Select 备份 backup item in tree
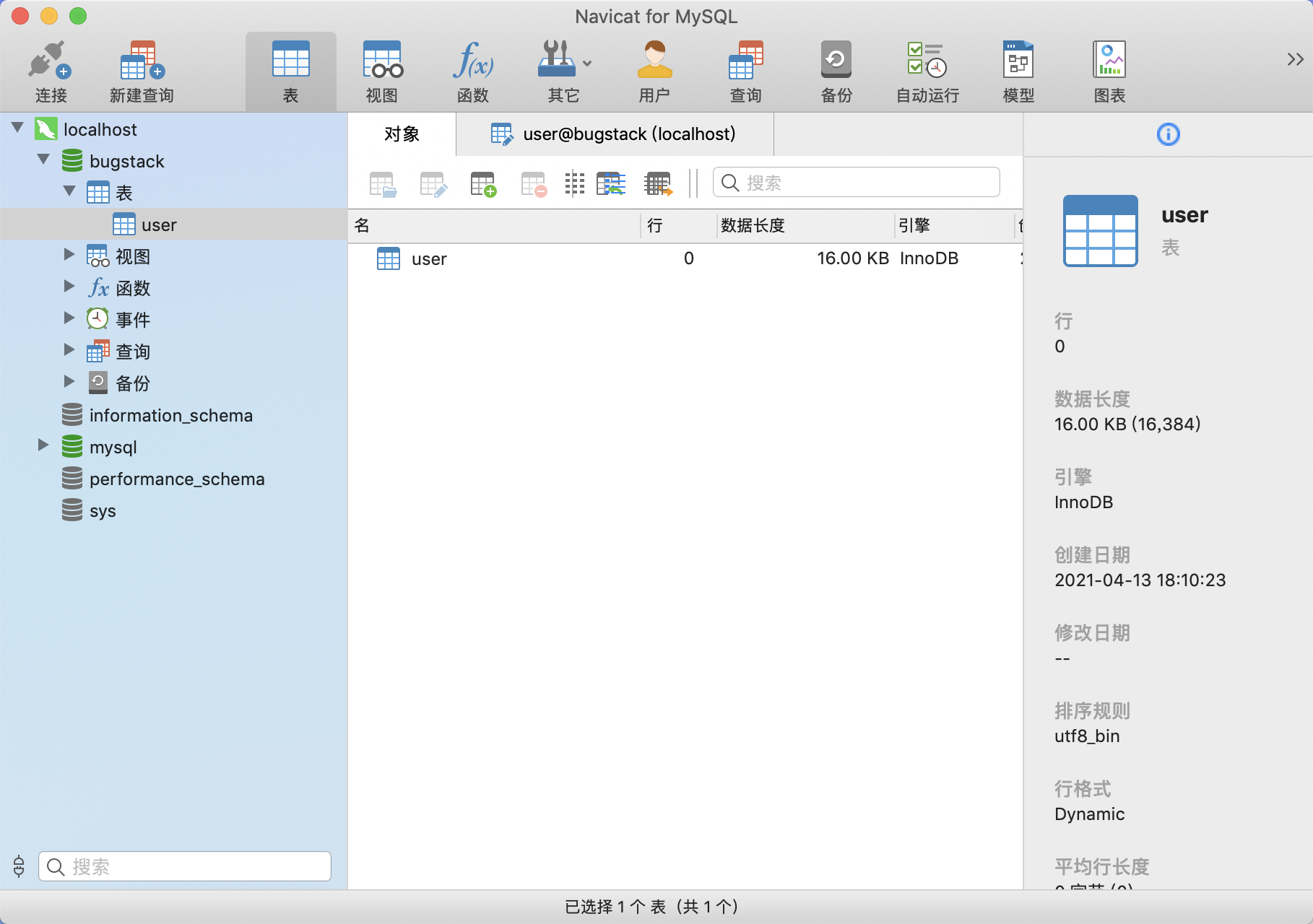1313x924 pixels. (133, 383)
